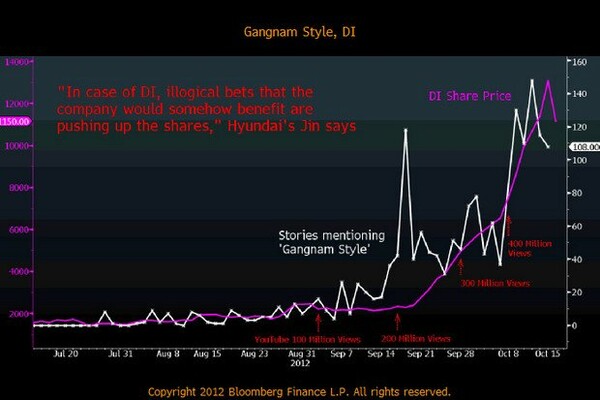
Task: Click the tallest white spike near Sep 19
Action: pos(405,130)
